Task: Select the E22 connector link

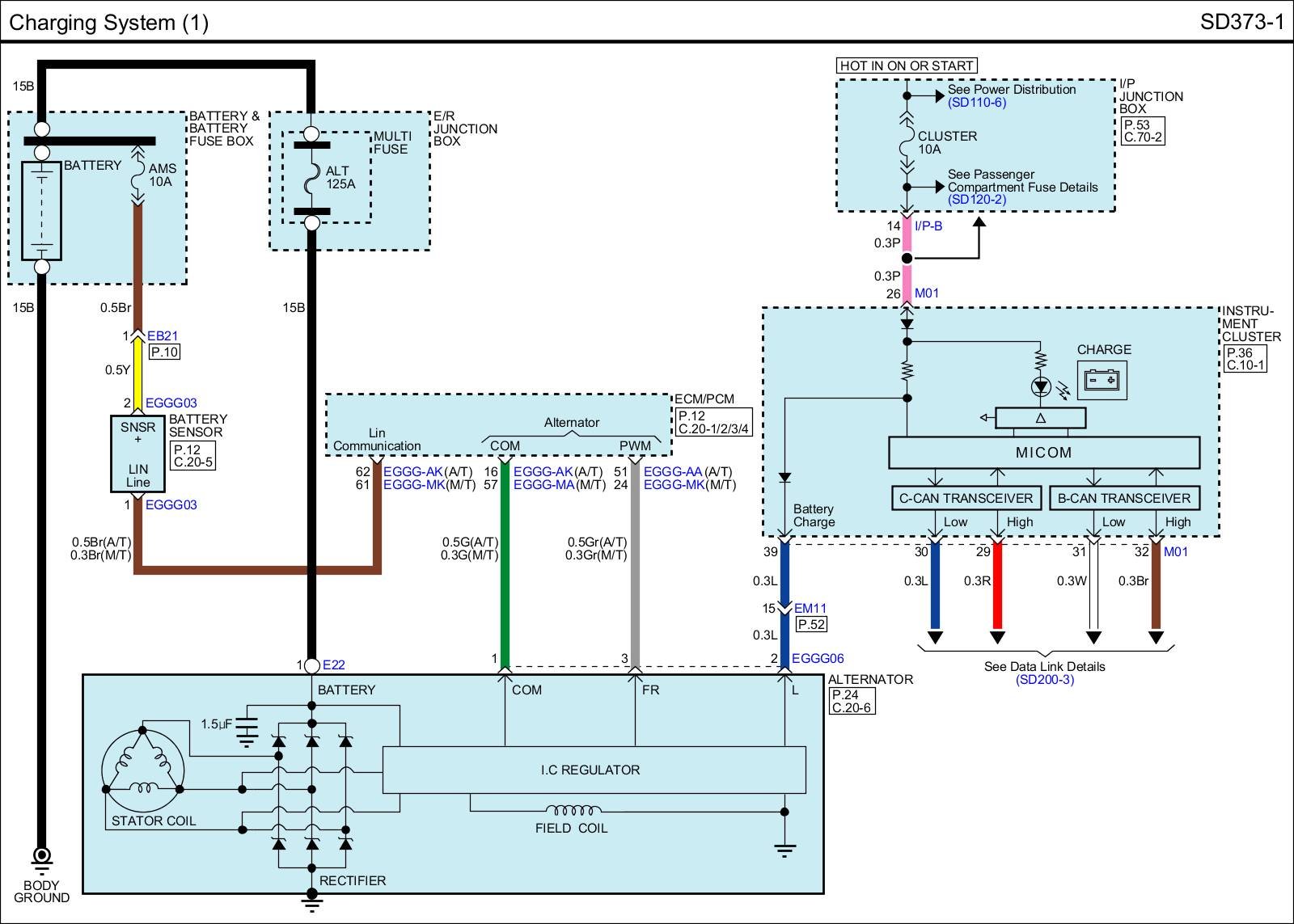Action: pyautogui.click(x=333, y=665)
